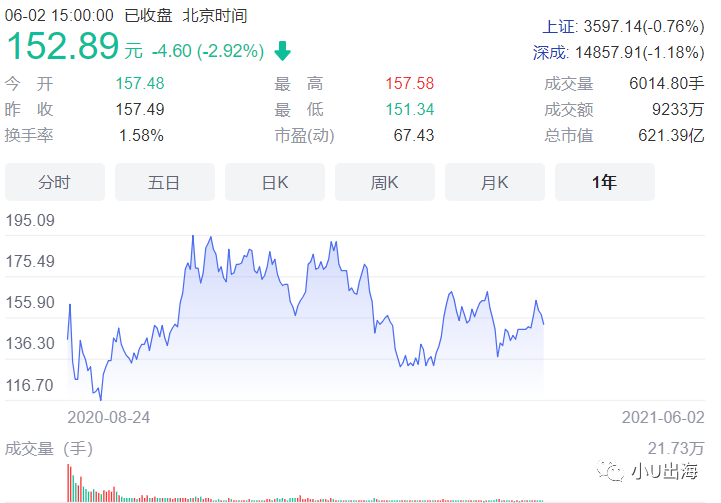Click the start date 2020-08-24
721x503 pixels.
[109, 417]
